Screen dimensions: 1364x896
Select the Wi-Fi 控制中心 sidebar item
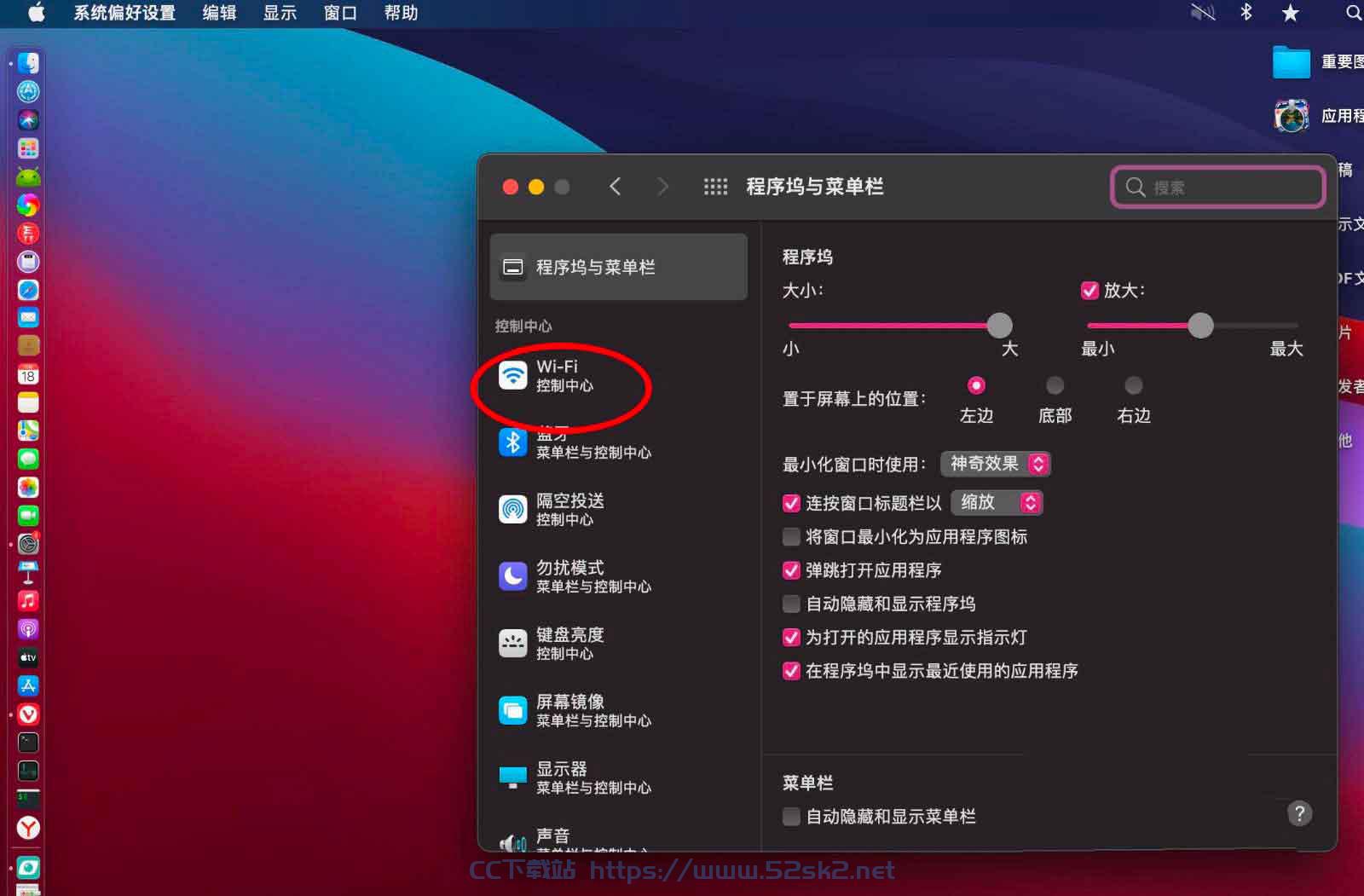tap(618, 375)
